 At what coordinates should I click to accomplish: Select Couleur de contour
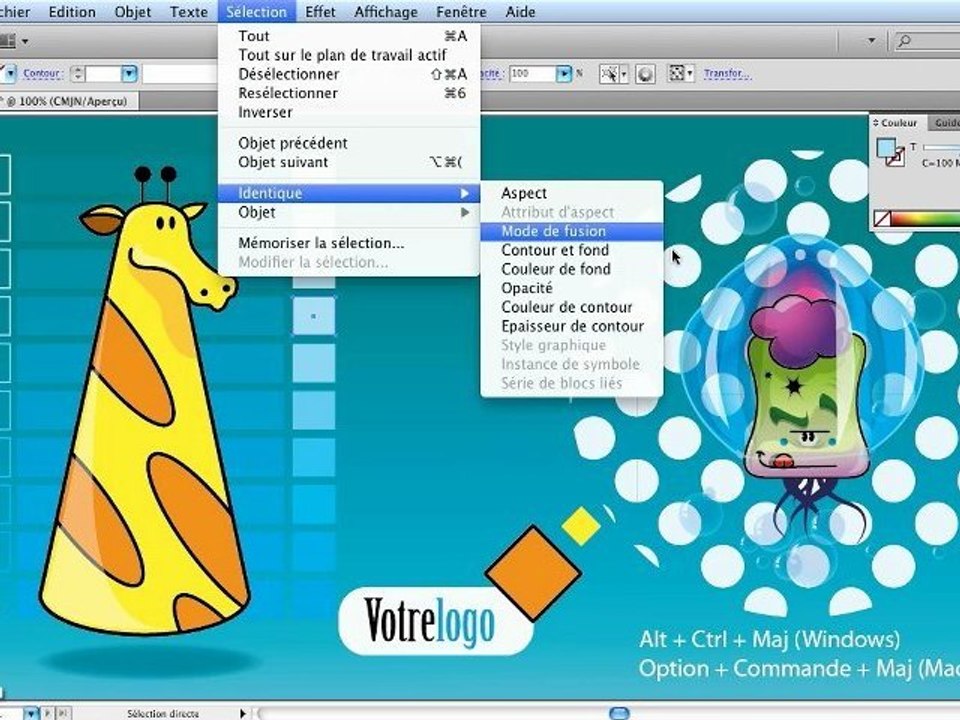click(572, 307)
